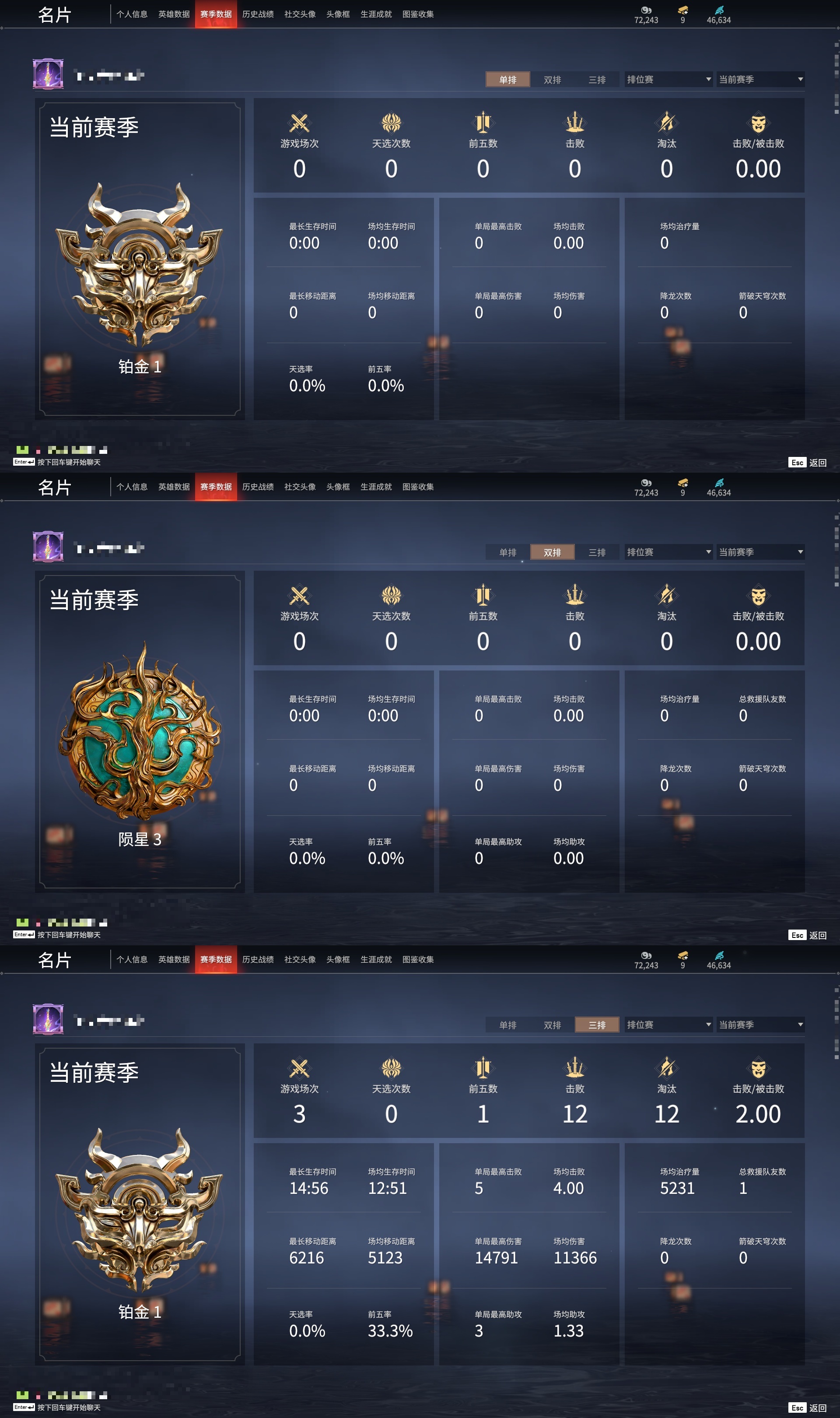
Task: Select 单排 mode where 三排 is highlighted
Action: [x=508, y=1025]
